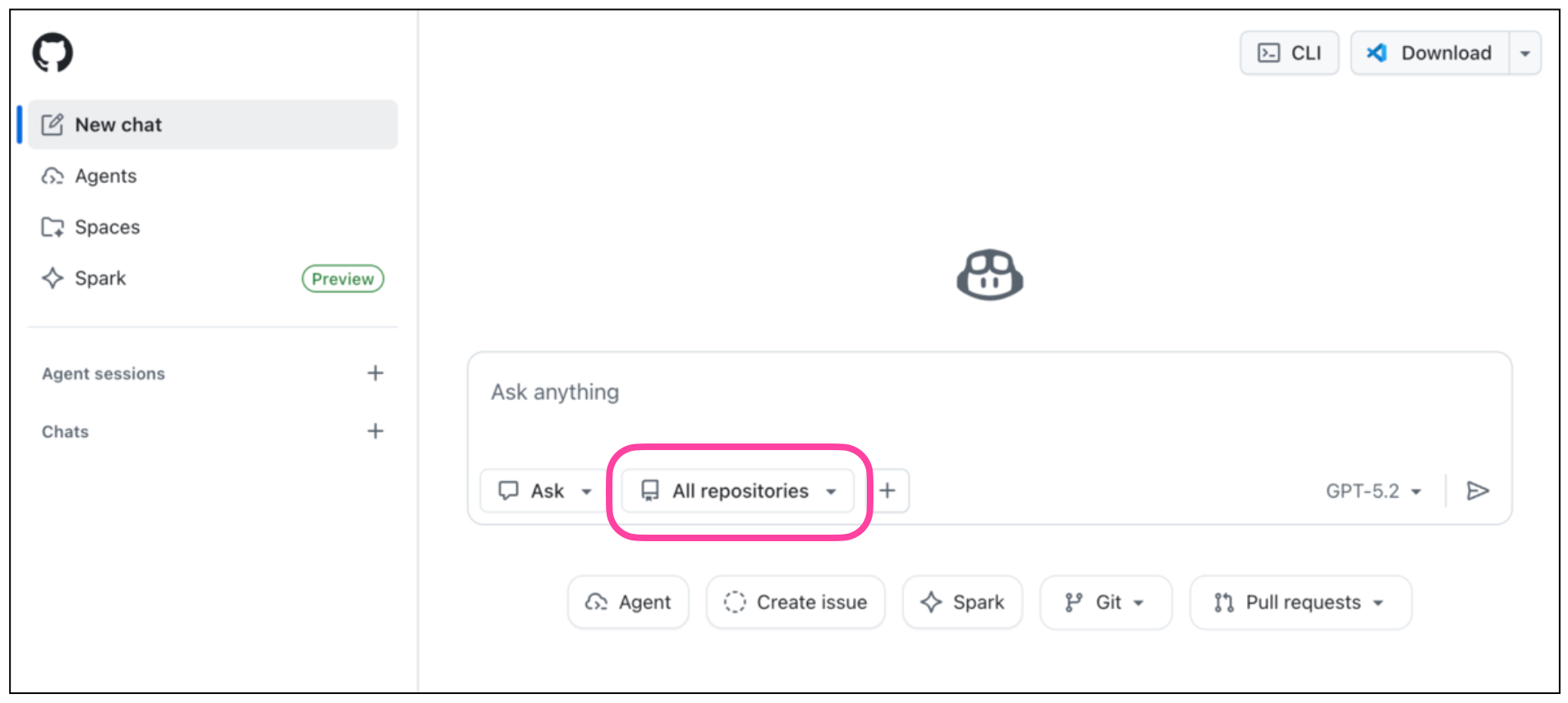Click the GitHub logo icon
The image size is (1568, 703).
point(53,52)
